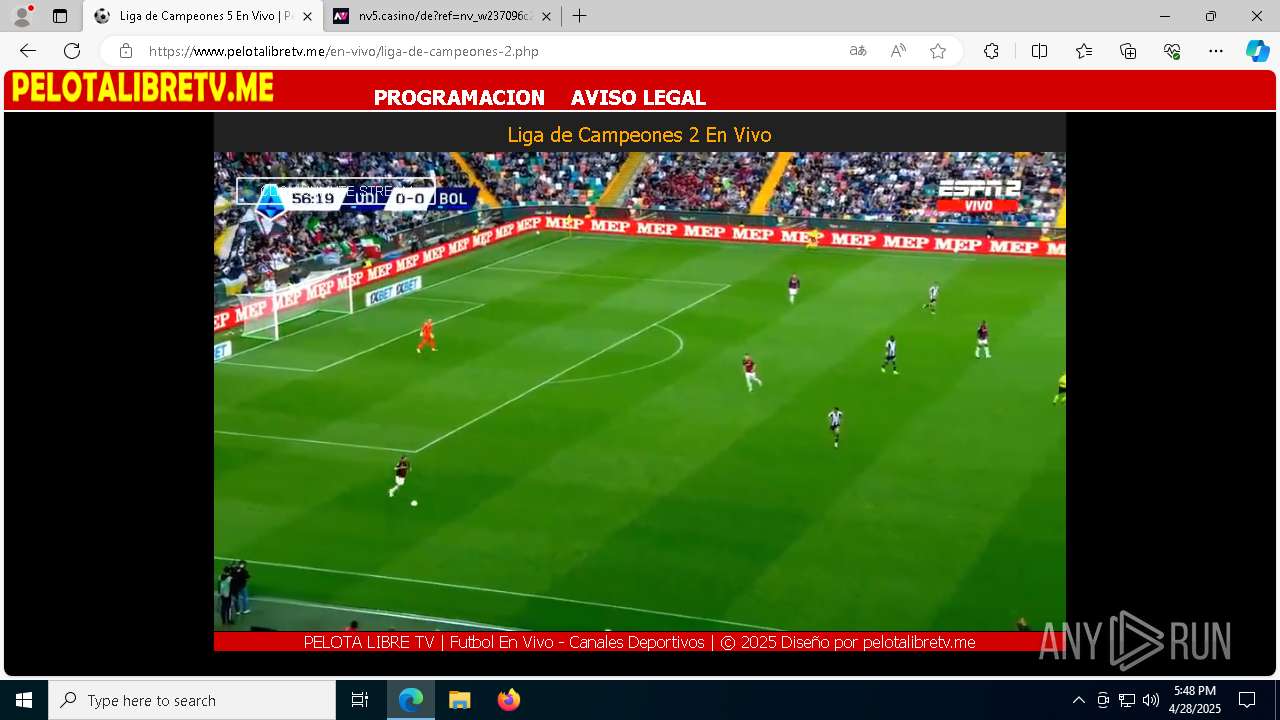Image resolution: width=1280 pixels, height=720 pixels.
Task: Open the Favorites list
Action: coord(1084,51)
